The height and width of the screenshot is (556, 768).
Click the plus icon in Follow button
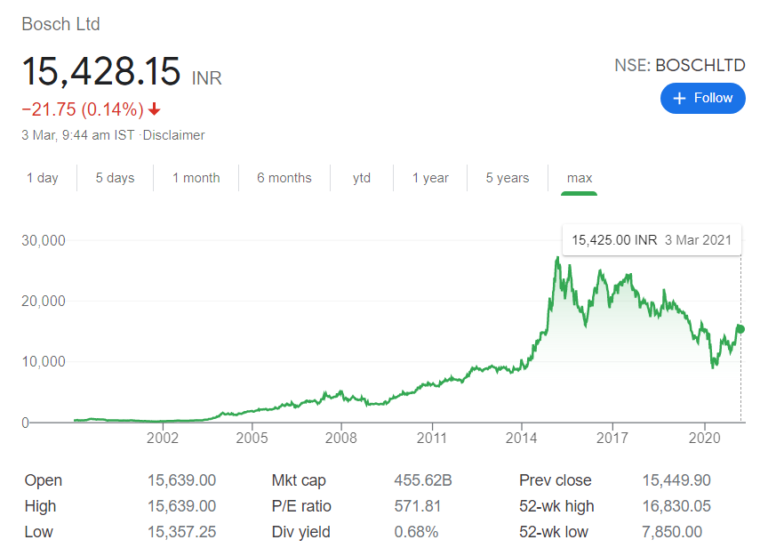point(679,98)
